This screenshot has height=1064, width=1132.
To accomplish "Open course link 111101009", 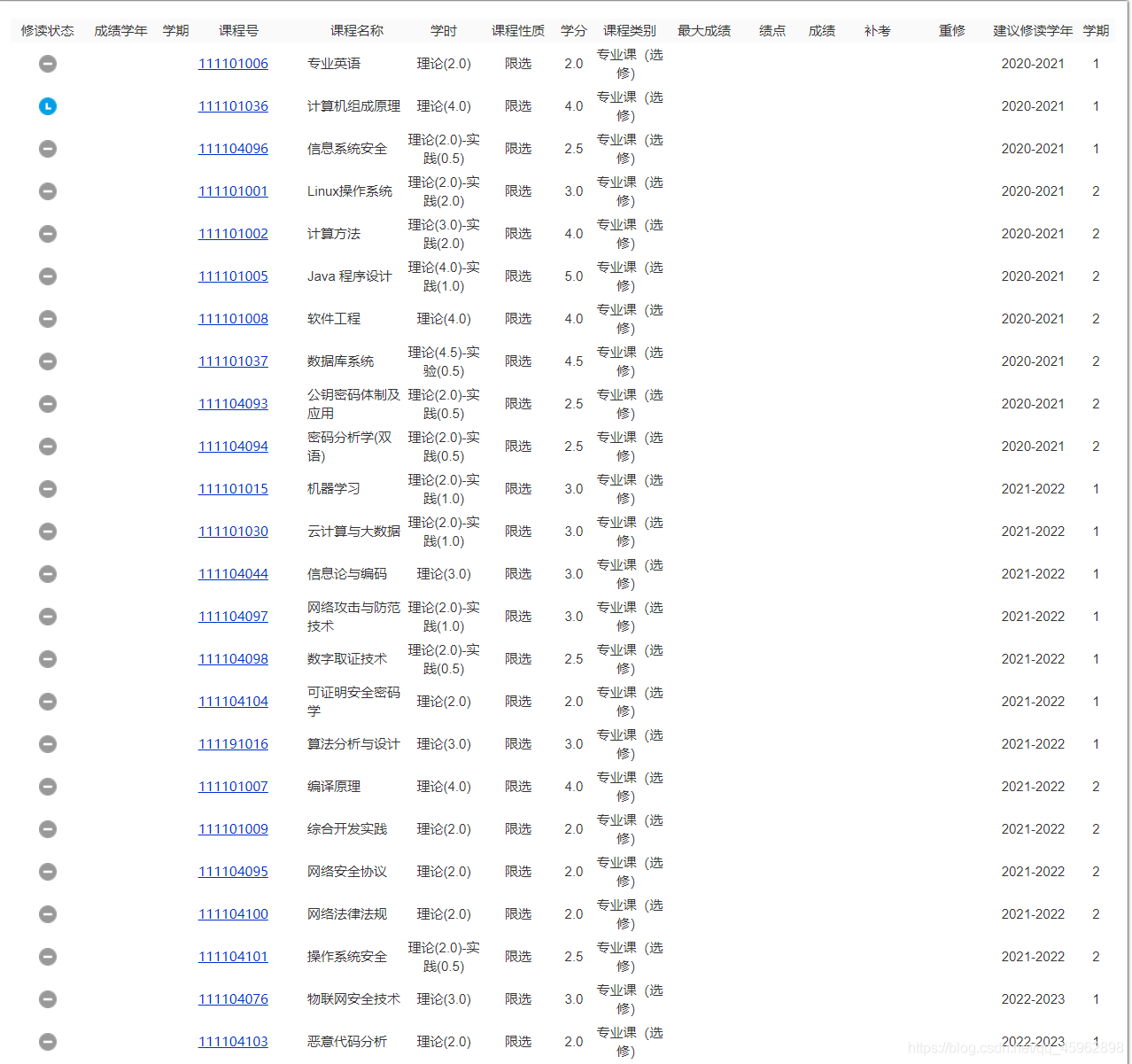I will (x=233, y=829).
